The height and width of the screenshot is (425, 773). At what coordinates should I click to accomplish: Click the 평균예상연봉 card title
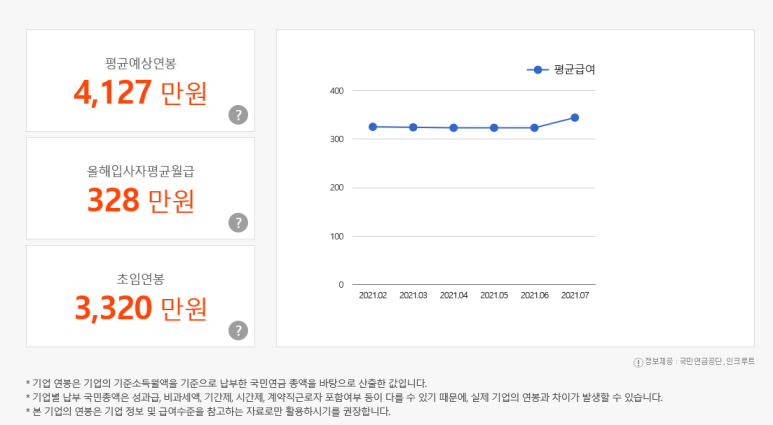pos(140,62)
